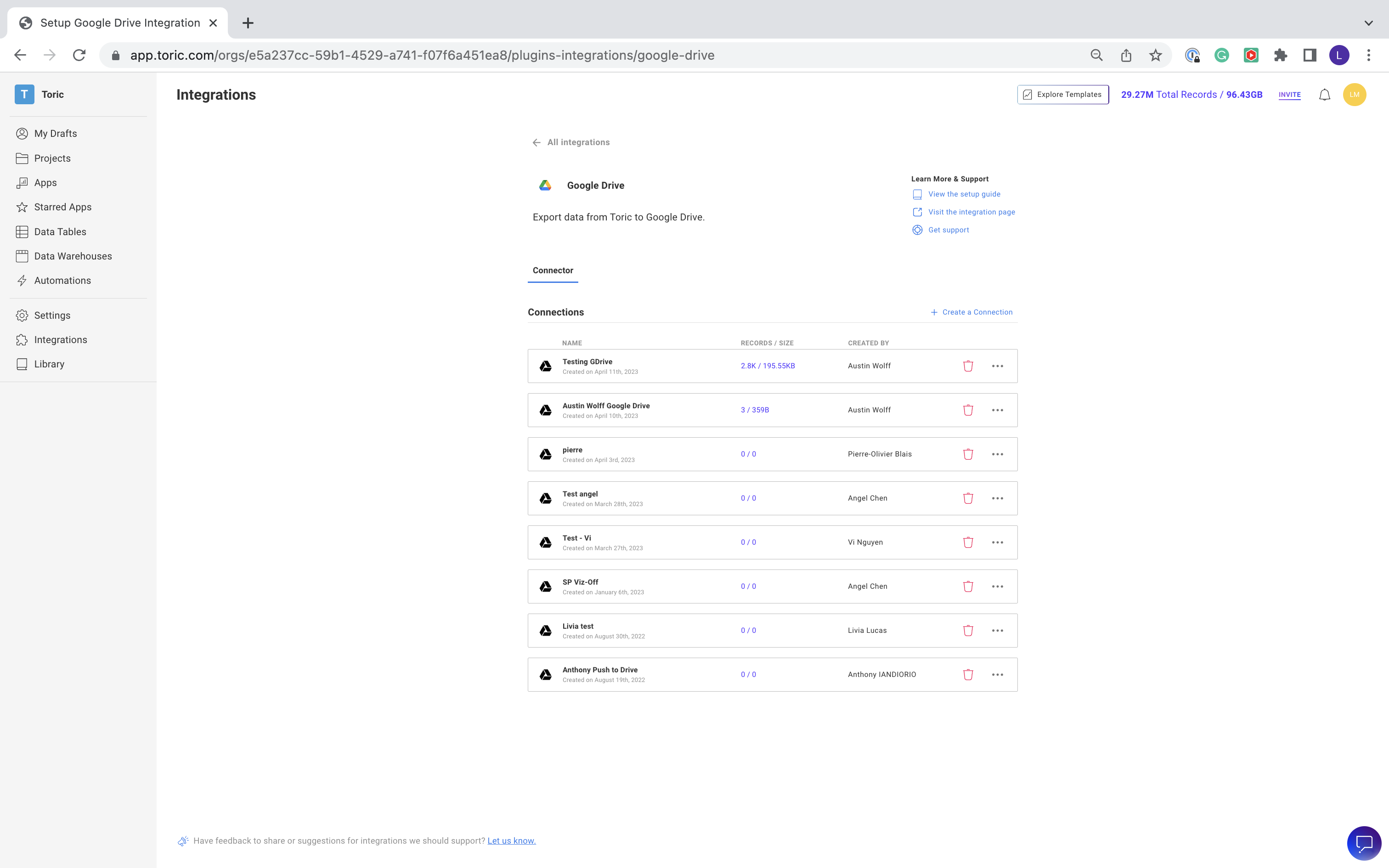1389x868 pixels.
Task: Open Chrome profile L avatar
Action: pyautogui.click(x=1338, y=55)
